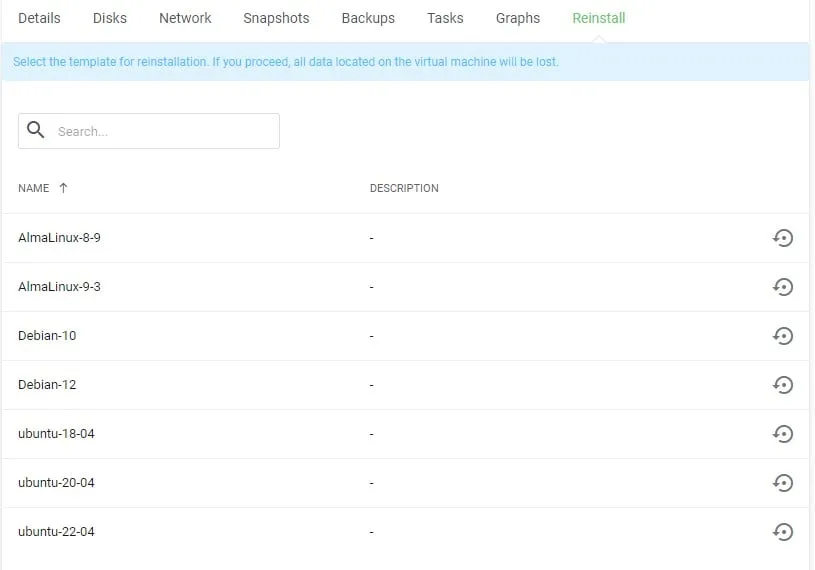Screen dimensions: 815x570
Task: Show the Graphs tab
Action: 517,18
